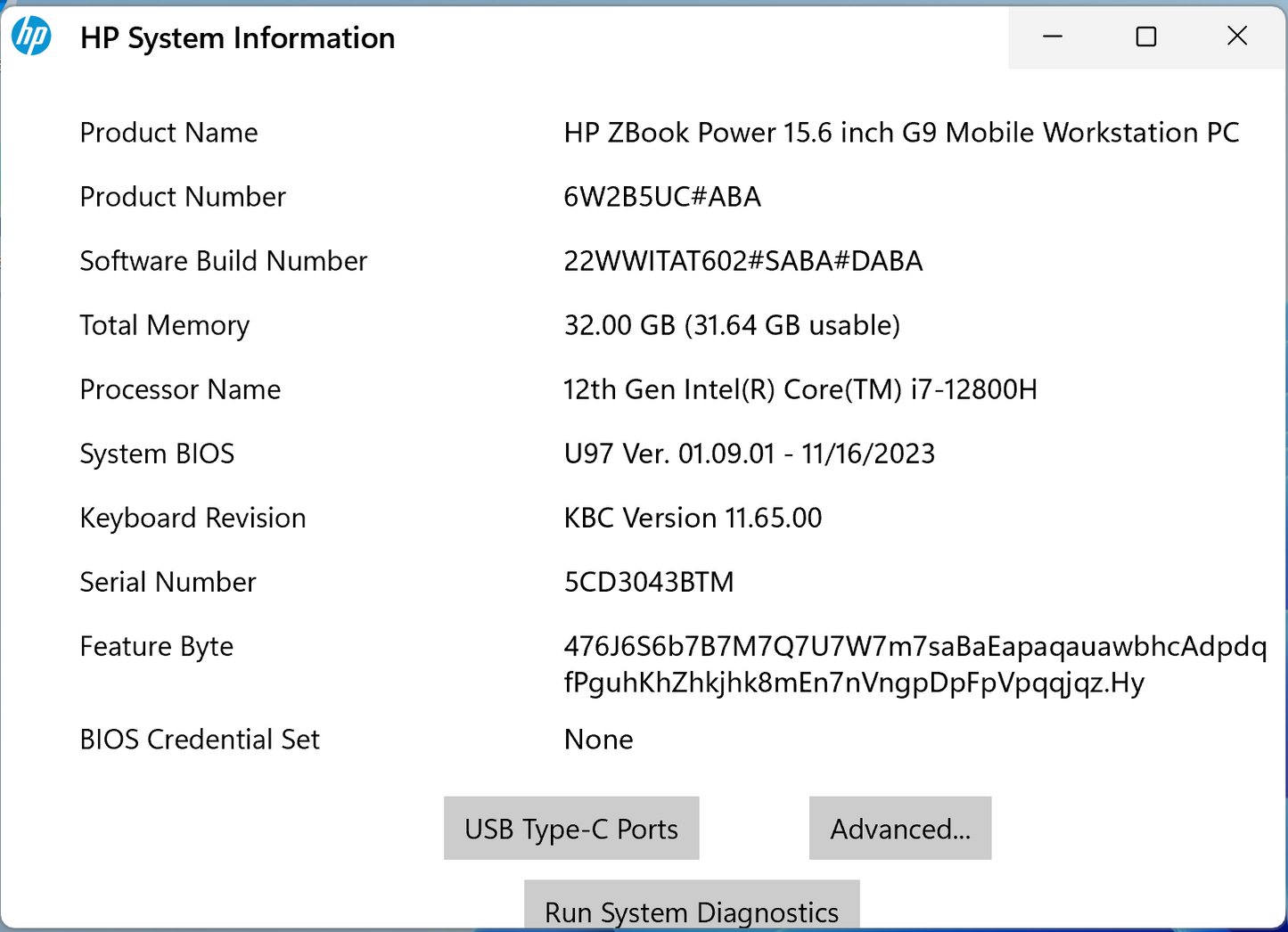Select the 'Feature Byte' label
1288x932 pixels.
pyautogui.click(x=156, y=647)
